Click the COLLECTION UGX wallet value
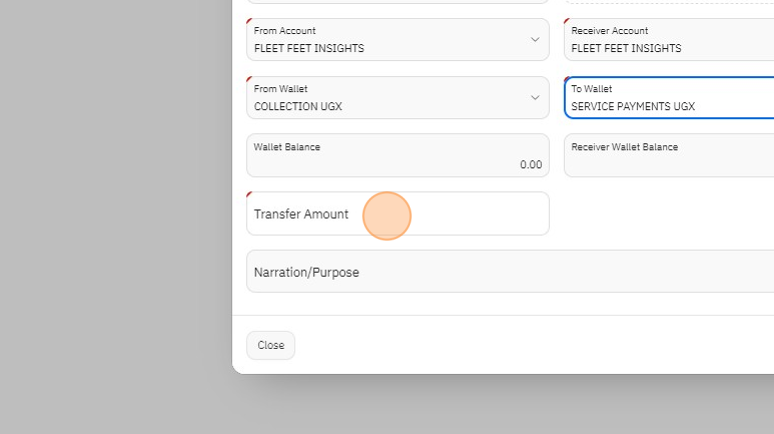774x434 pixels. (x=298, y=106)
